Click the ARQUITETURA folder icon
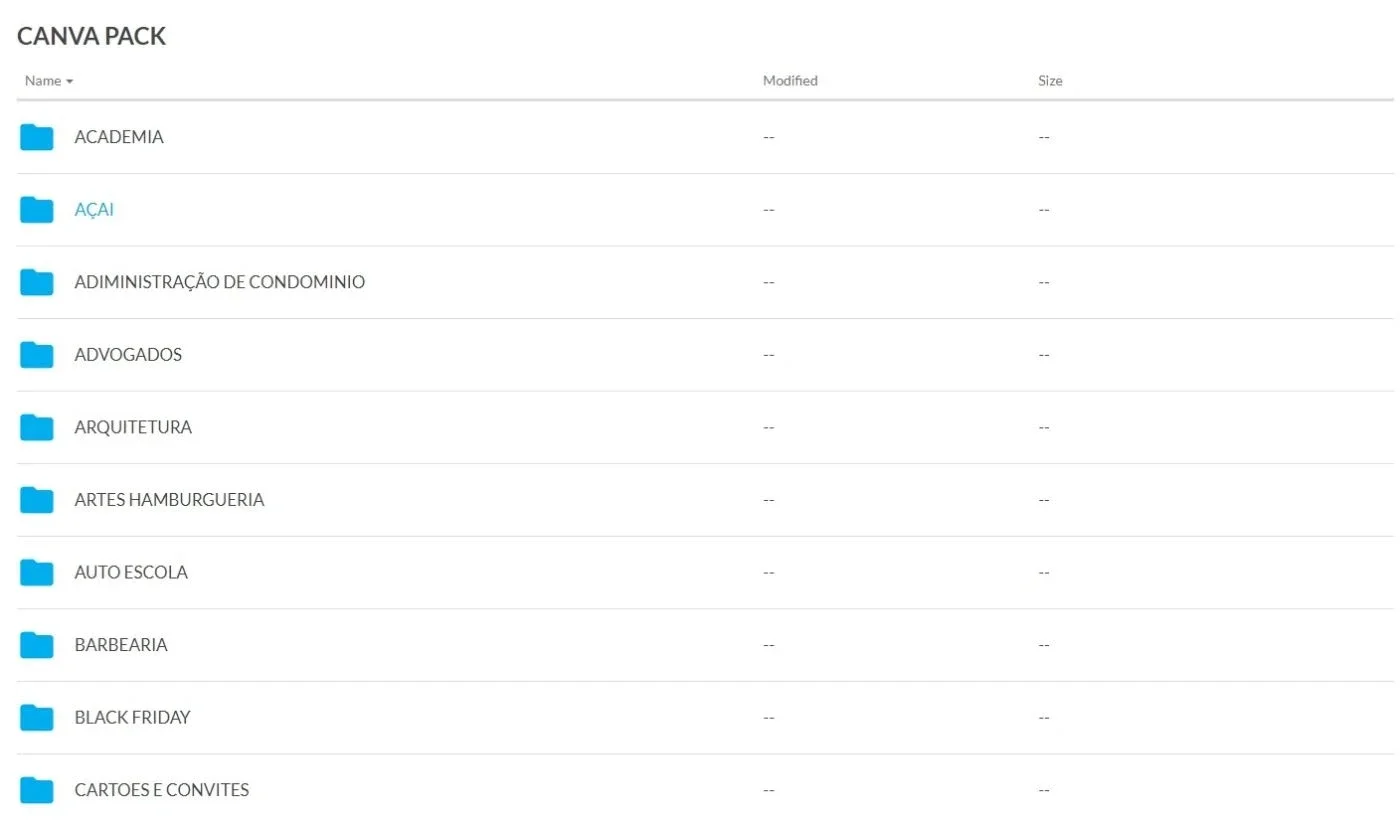 (x=37, y=427)
